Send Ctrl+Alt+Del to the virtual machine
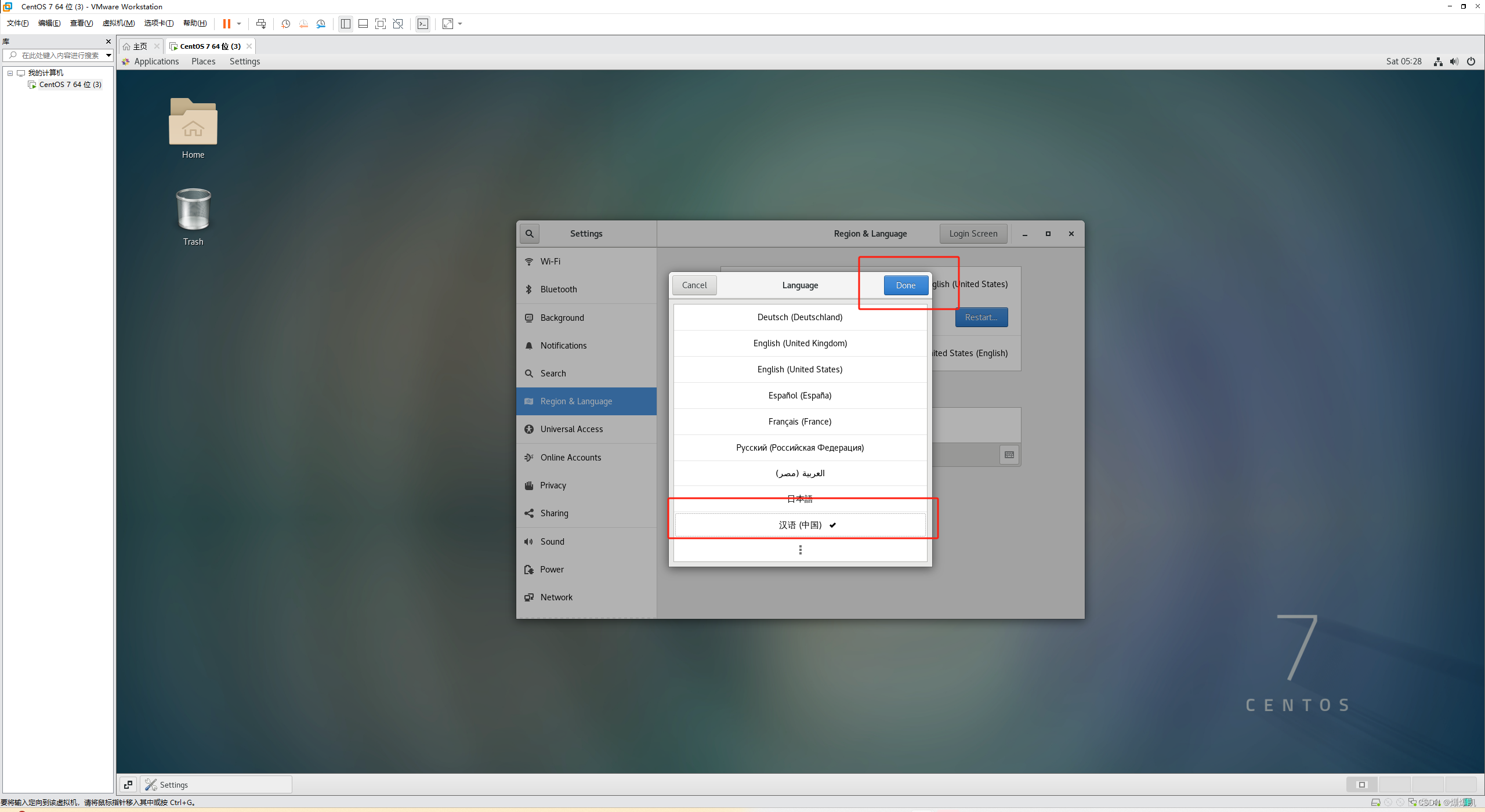 (261, 24)
